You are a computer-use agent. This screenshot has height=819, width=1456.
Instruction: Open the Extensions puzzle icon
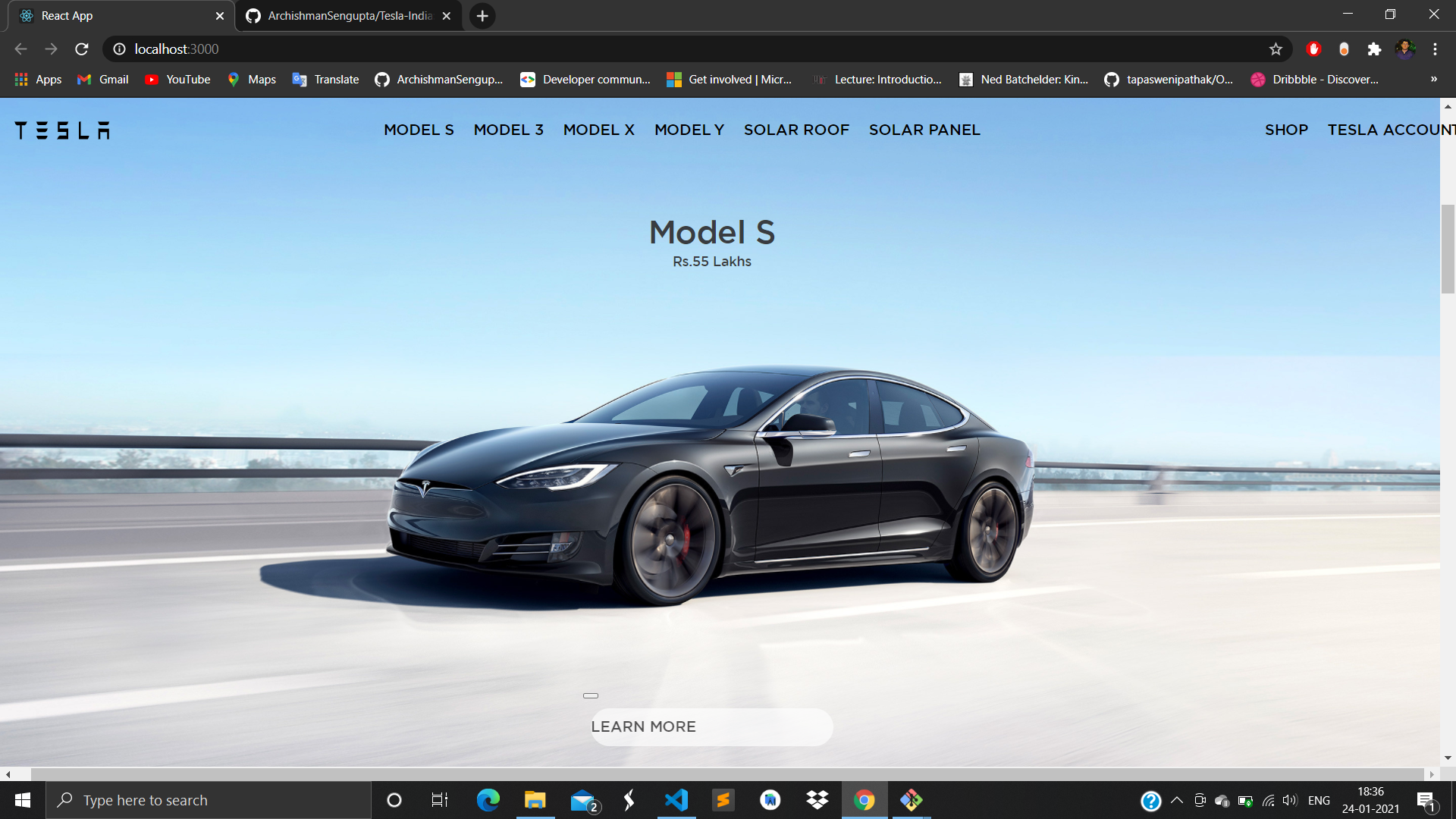(x=1374, y=49)
